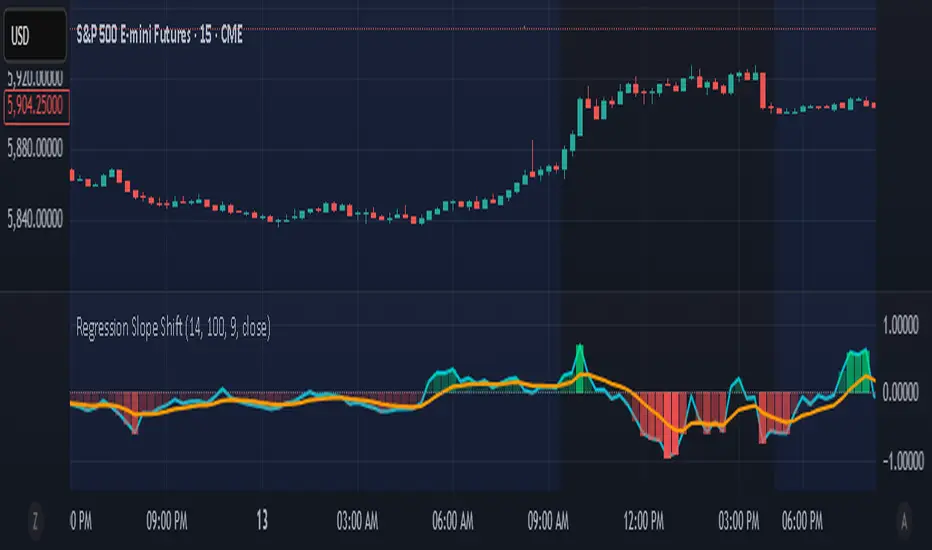Click the S&P 500 E-mini Futures title

point(160,31)
